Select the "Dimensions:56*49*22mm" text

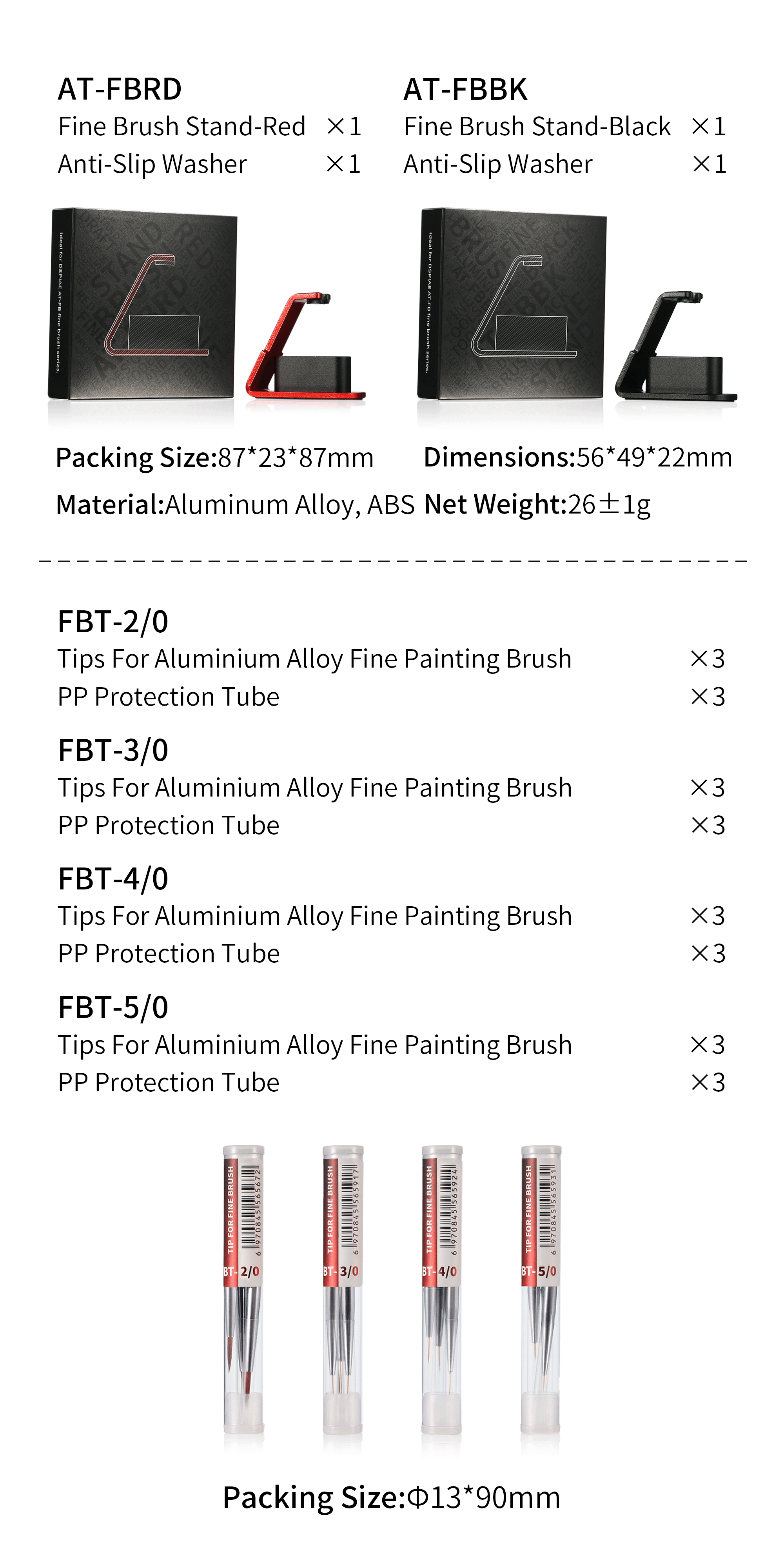tap(578, 457)
